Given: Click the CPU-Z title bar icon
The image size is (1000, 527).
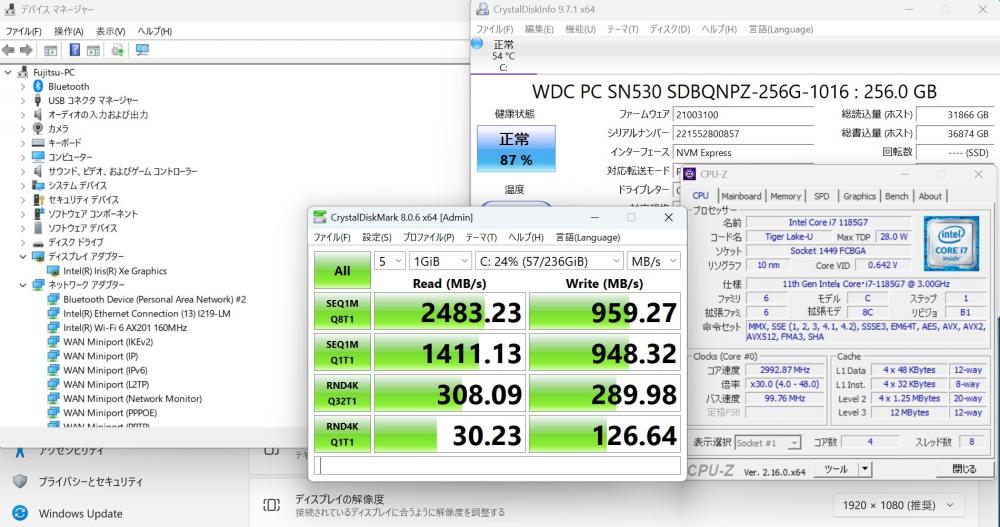Looking at the screenshot, I should [689, 174].
